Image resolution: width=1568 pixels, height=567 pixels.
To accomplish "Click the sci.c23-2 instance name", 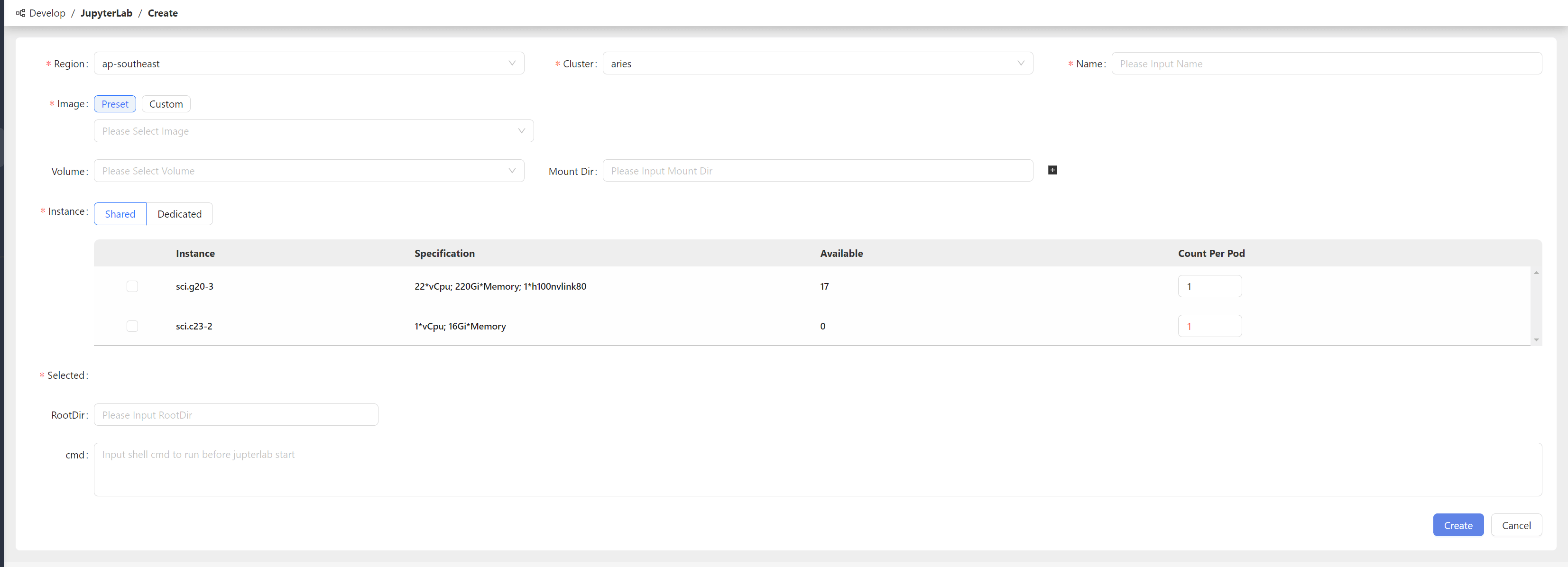I will click(x=194, y=326).
